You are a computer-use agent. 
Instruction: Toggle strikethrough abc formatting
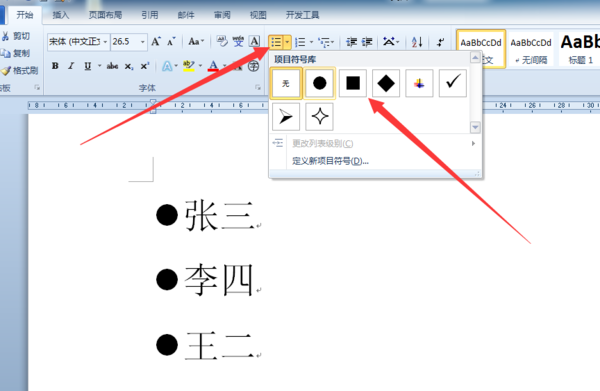coord(112,66)
